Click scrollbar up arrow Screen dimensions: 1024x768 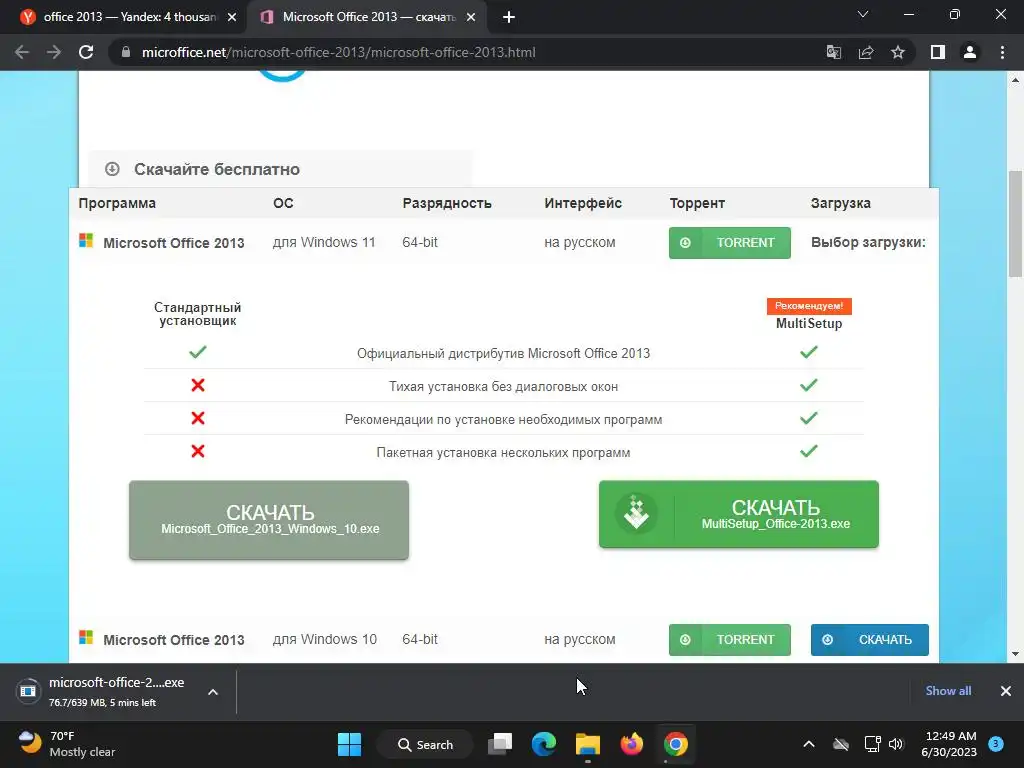(x=1016, y=80)
